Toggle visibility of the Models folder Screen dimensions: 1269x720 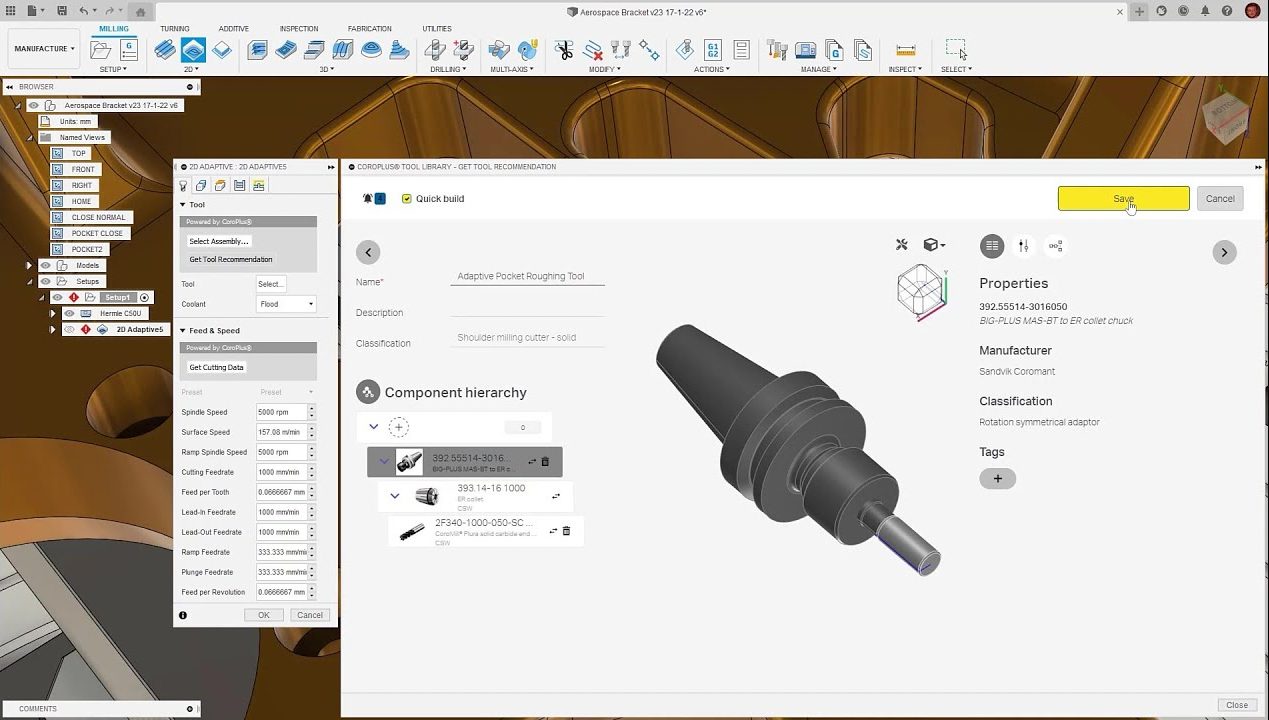pyautogui.click(x=45, y=265)
